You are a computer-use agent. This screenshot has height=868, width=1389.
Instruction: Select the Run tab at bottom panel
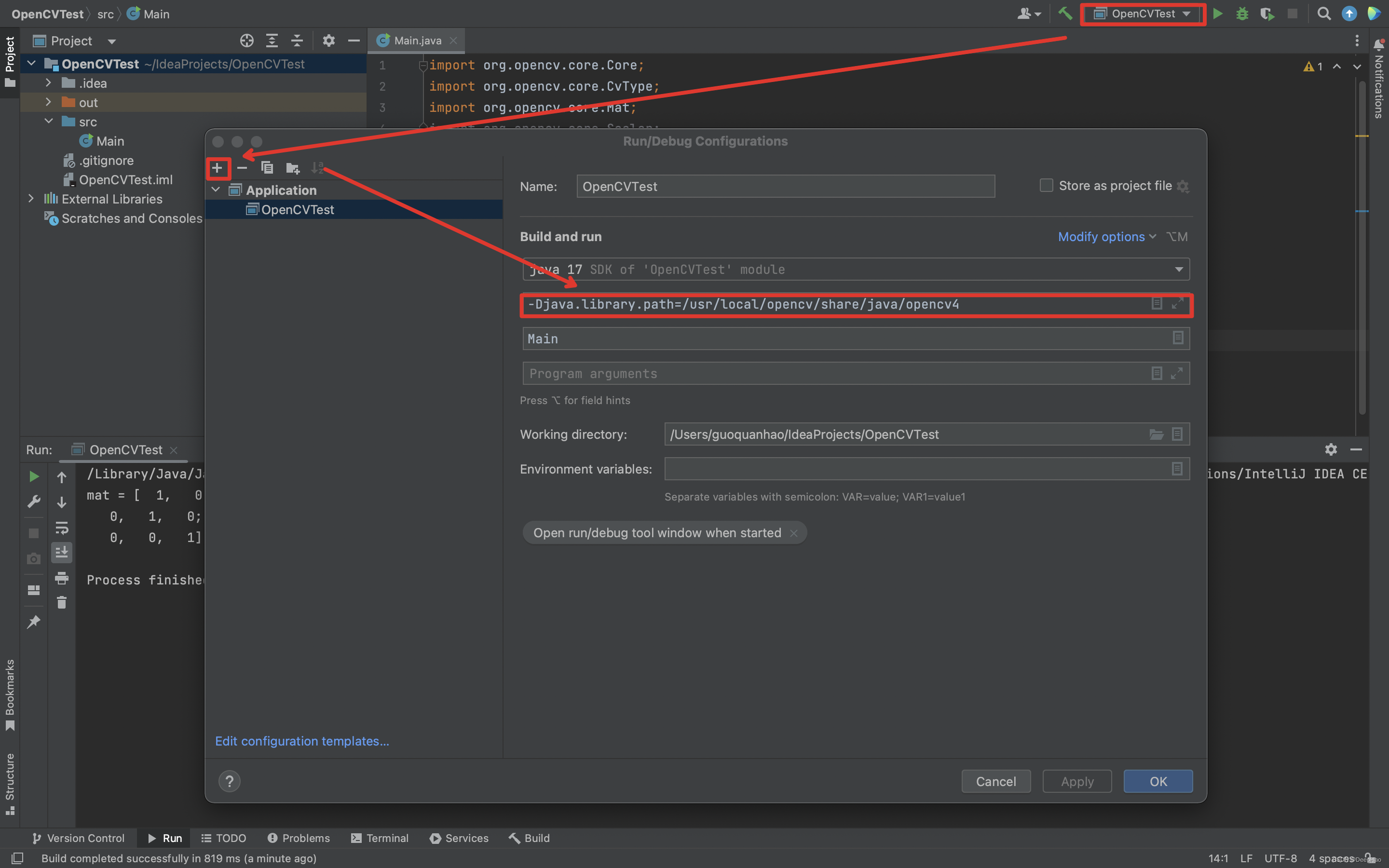(163, 837)
